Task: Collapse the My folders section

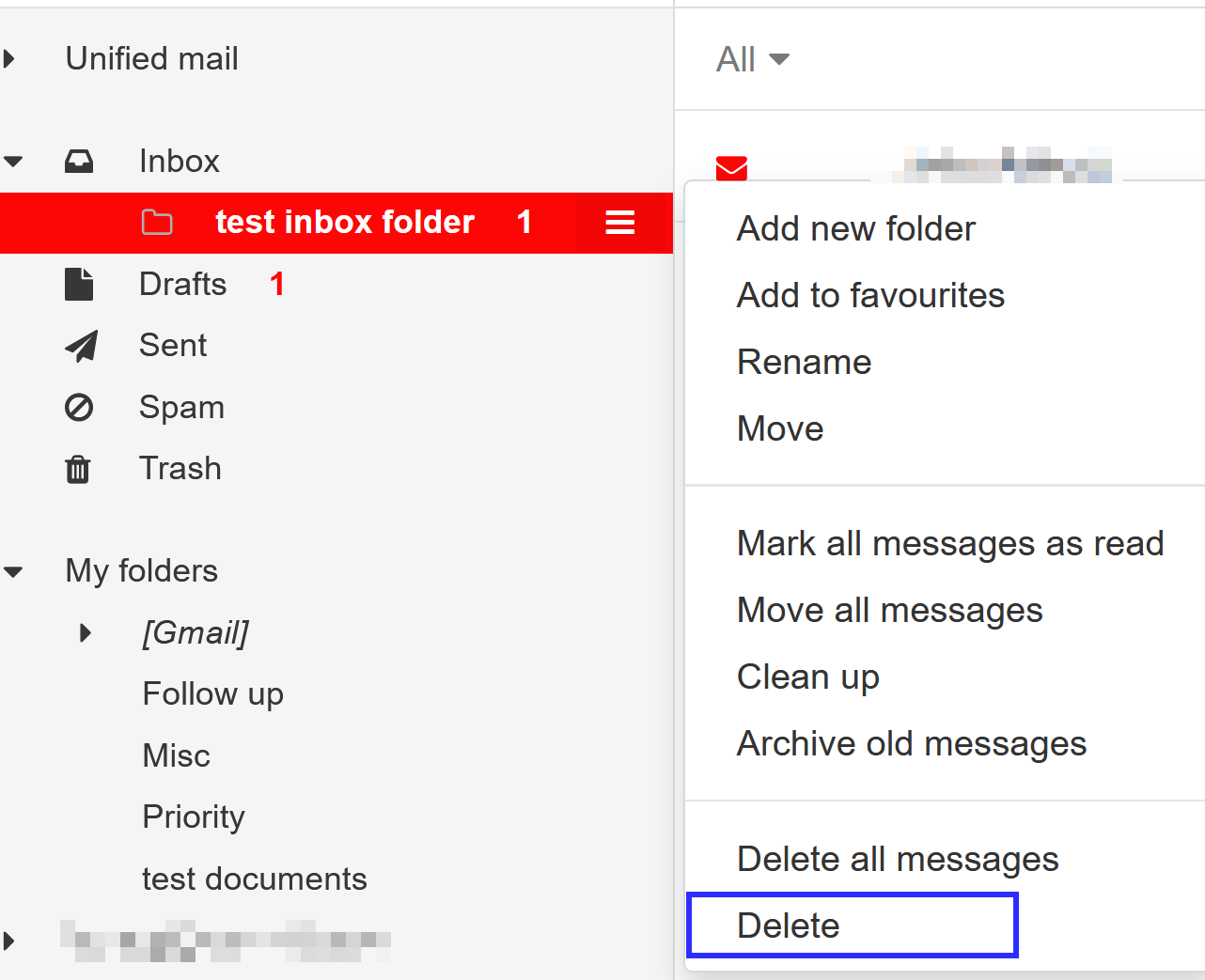Action: [13, 571]
